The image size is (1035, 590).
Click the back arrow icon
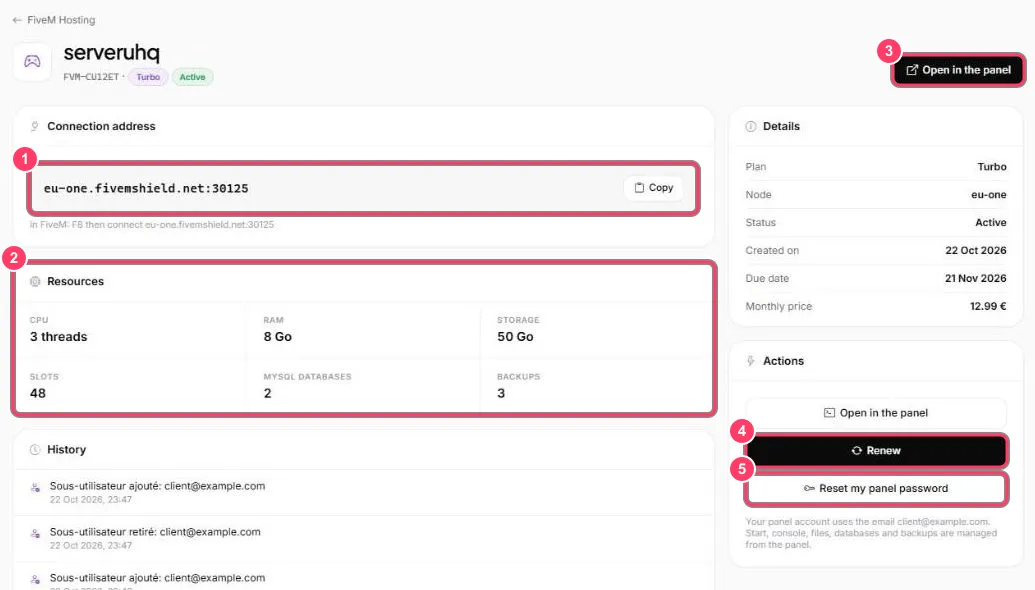(17, 20)
